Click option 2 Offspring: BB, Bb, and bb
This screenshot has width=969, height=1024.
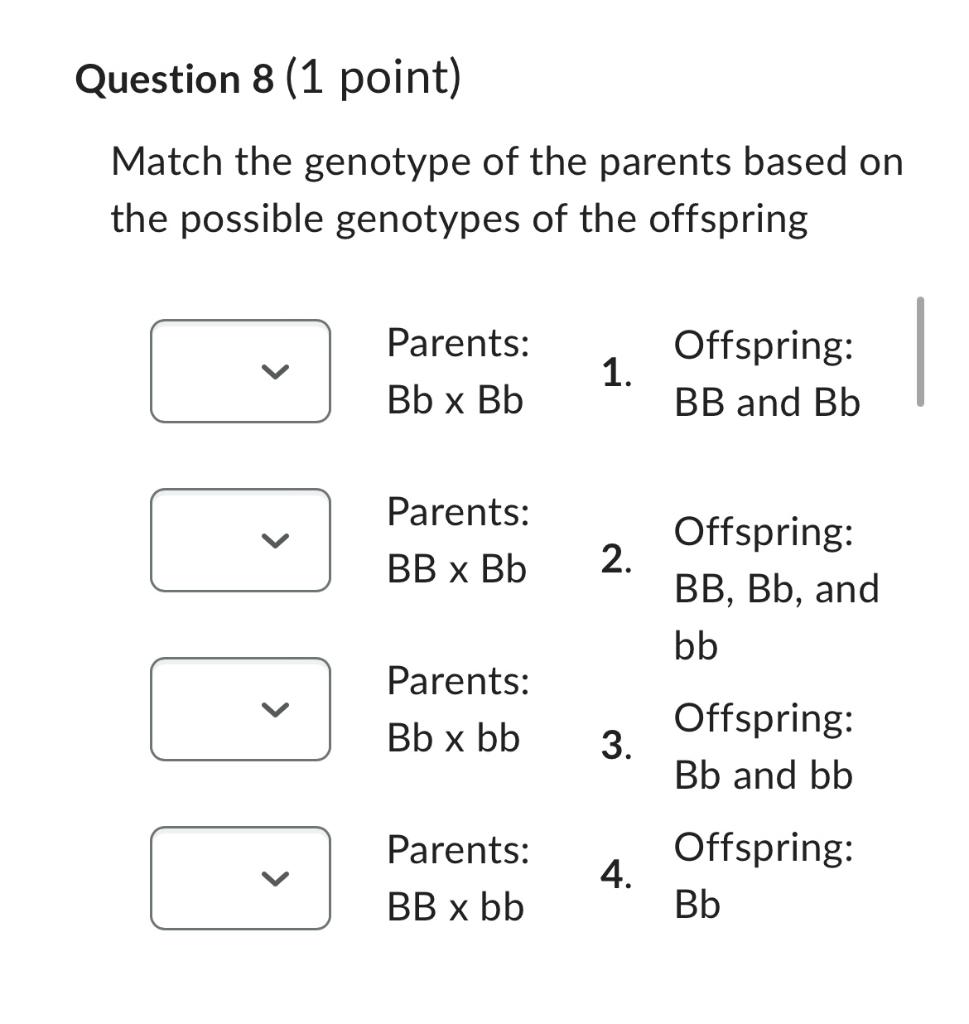coord(775,588)
